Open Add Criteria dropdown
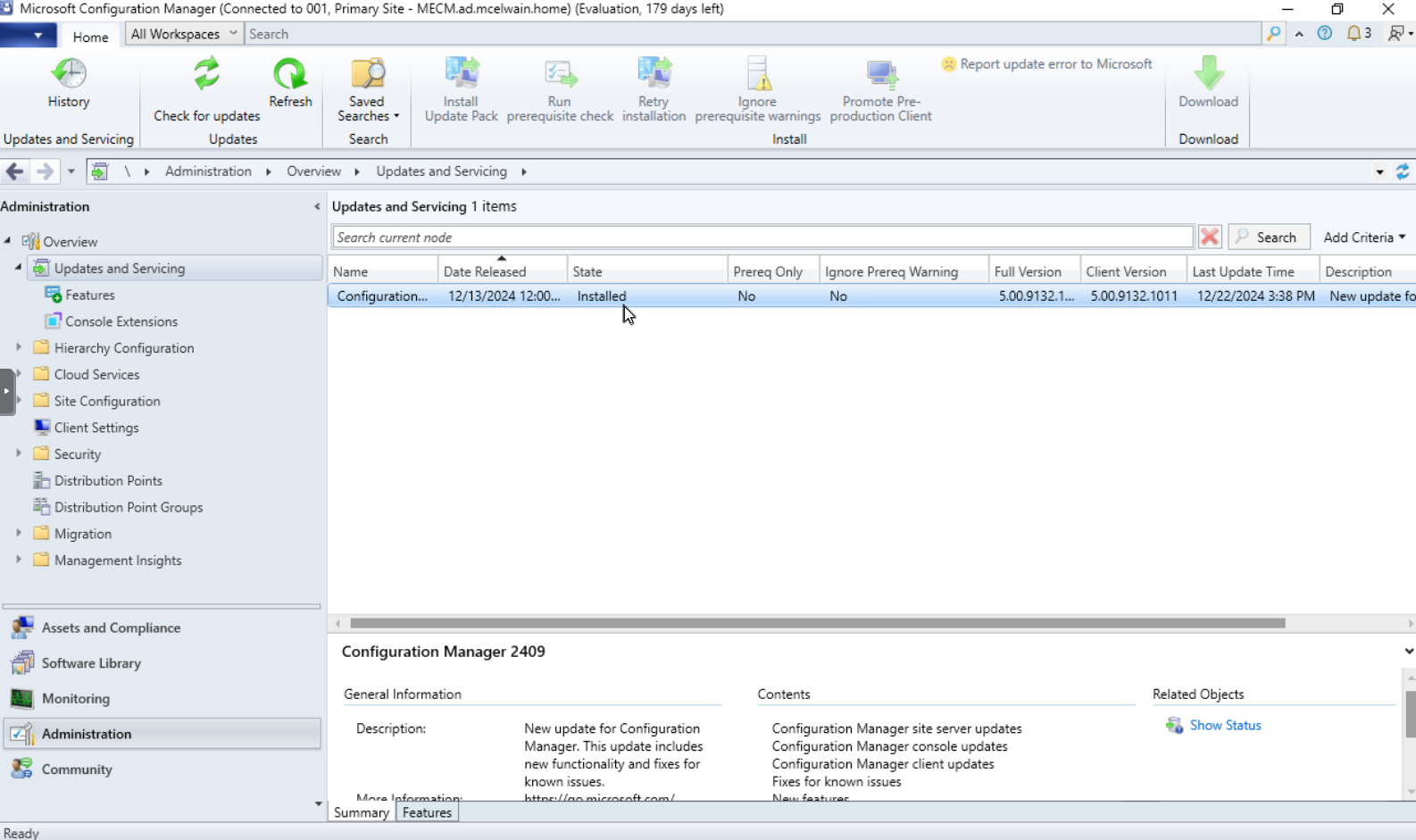This screenshot has width=1416, height=840. [x=1363, y=237]
